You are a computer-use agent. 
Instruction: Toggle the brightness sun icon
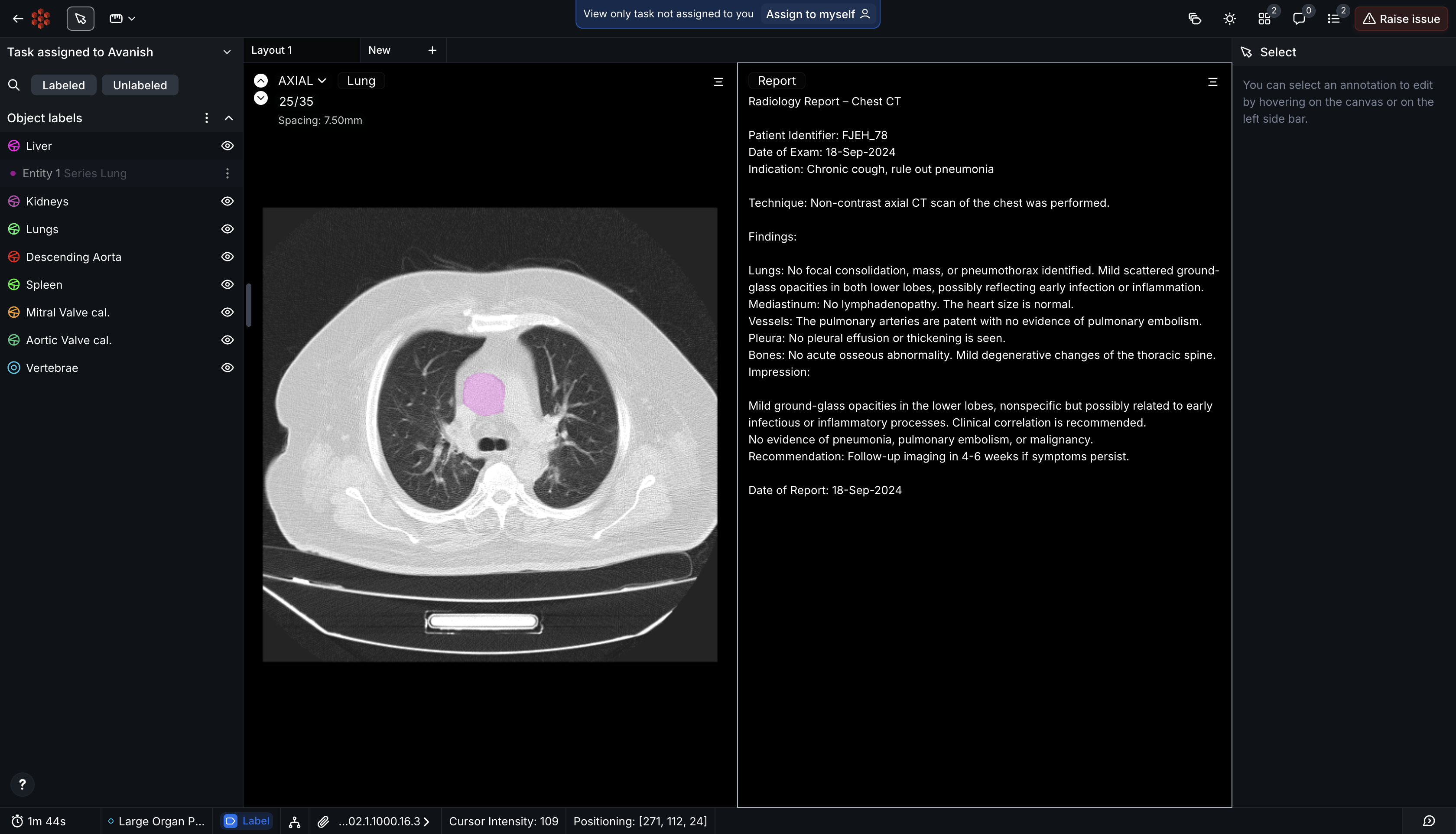[1229, 19]
